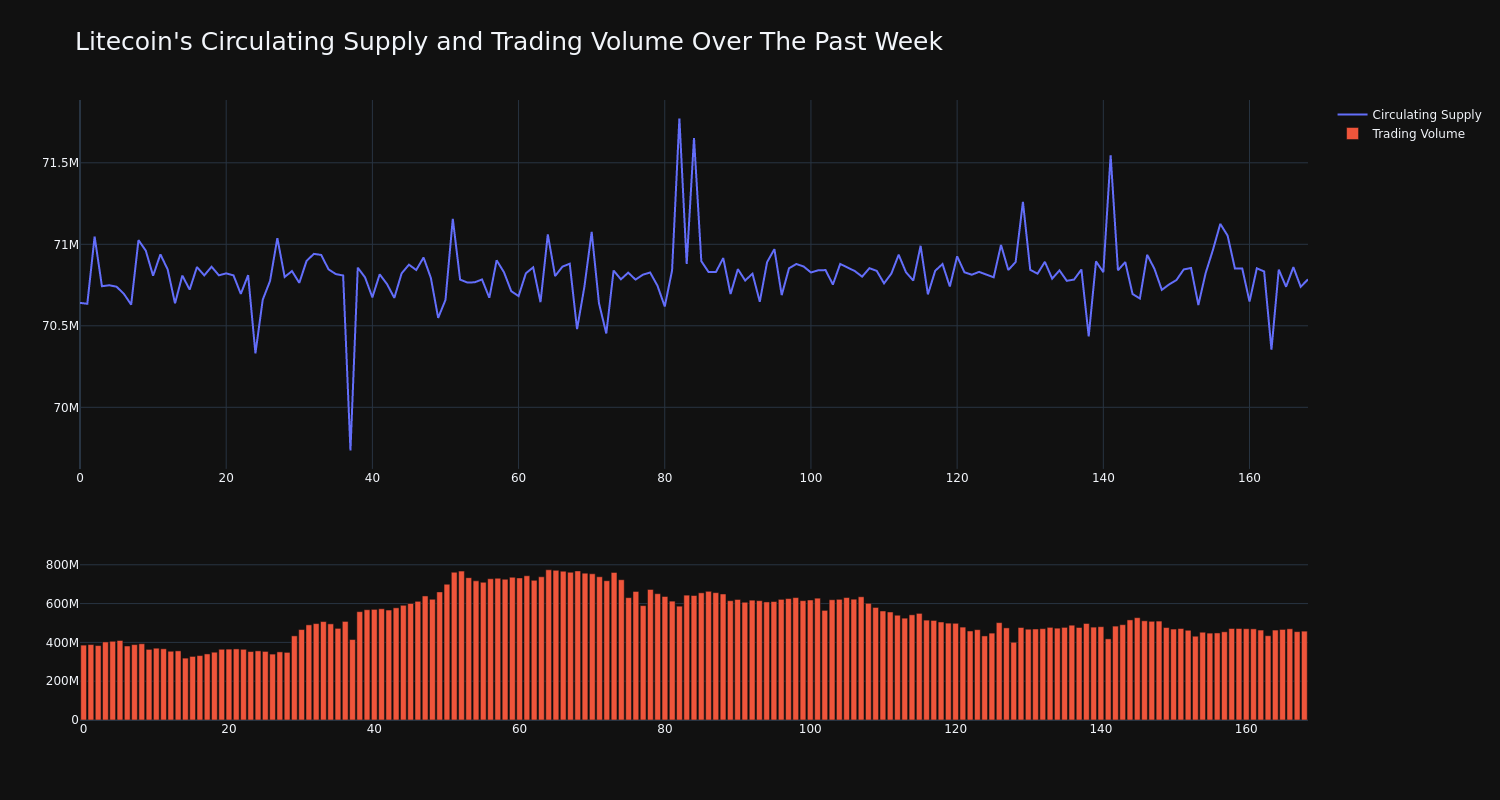
Task: Click the 800M volume axis label
Action: pyautogui.click(x=62, y=565)
